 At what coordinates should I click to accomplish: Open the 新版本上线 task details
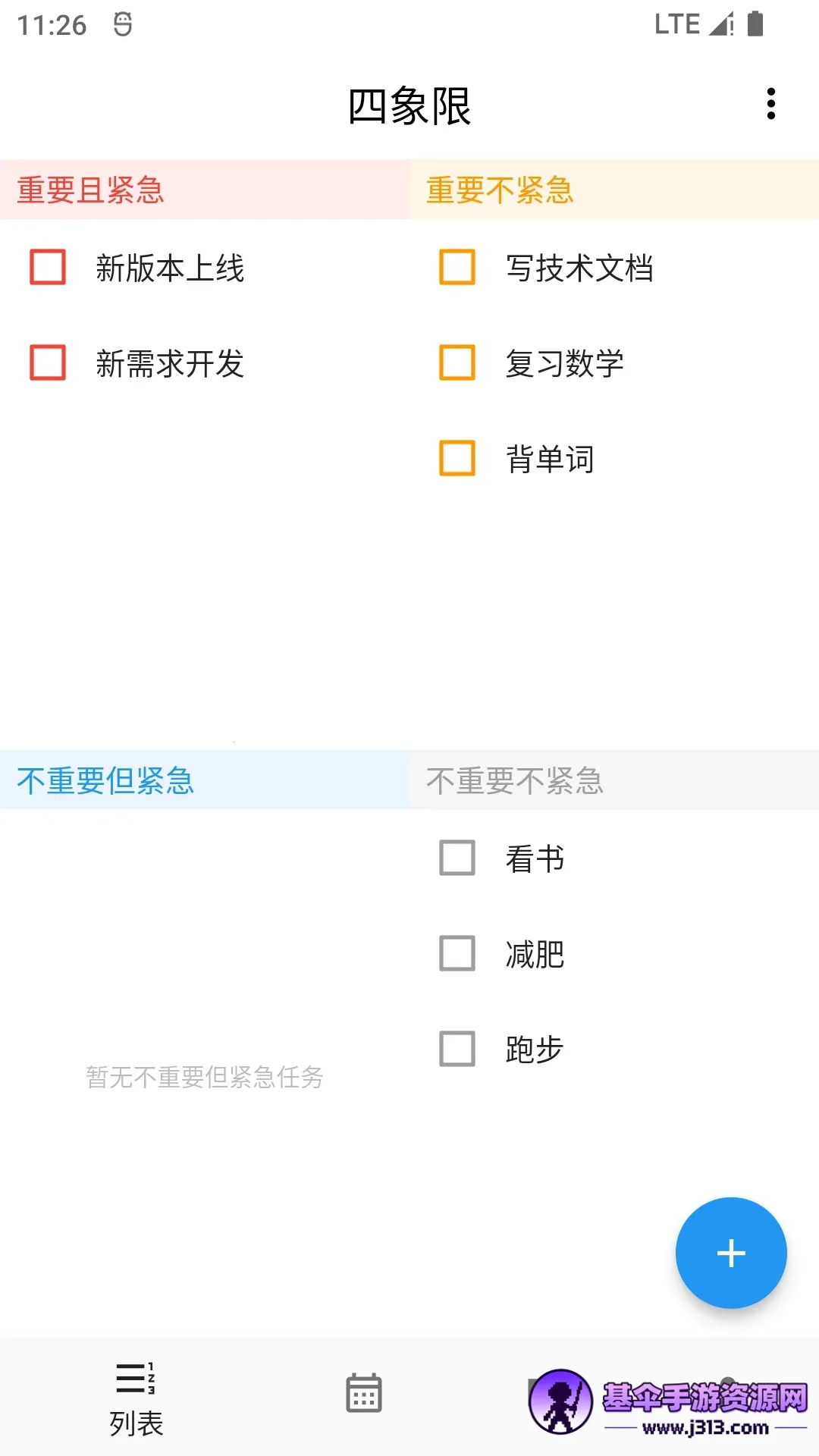pos(170,268)
